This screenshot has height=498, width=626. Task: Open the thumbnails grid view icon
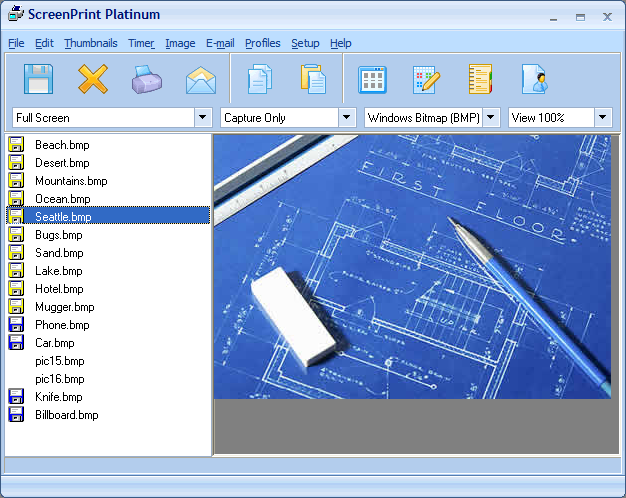372,80
